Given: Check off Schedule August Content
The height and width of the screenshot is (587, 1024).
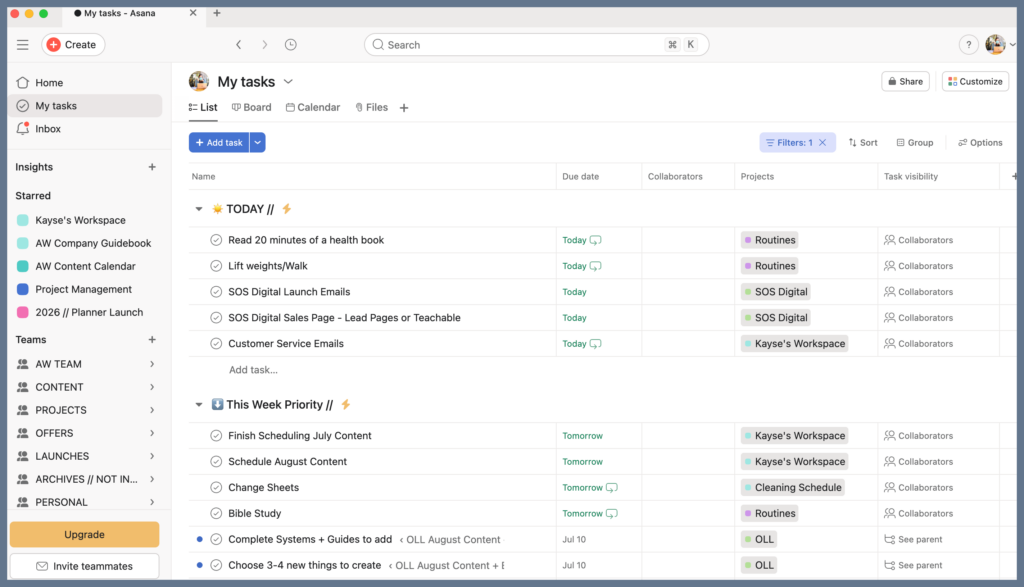Looking at the screenshot, I should pyautogui.click(x=216, y=462).
